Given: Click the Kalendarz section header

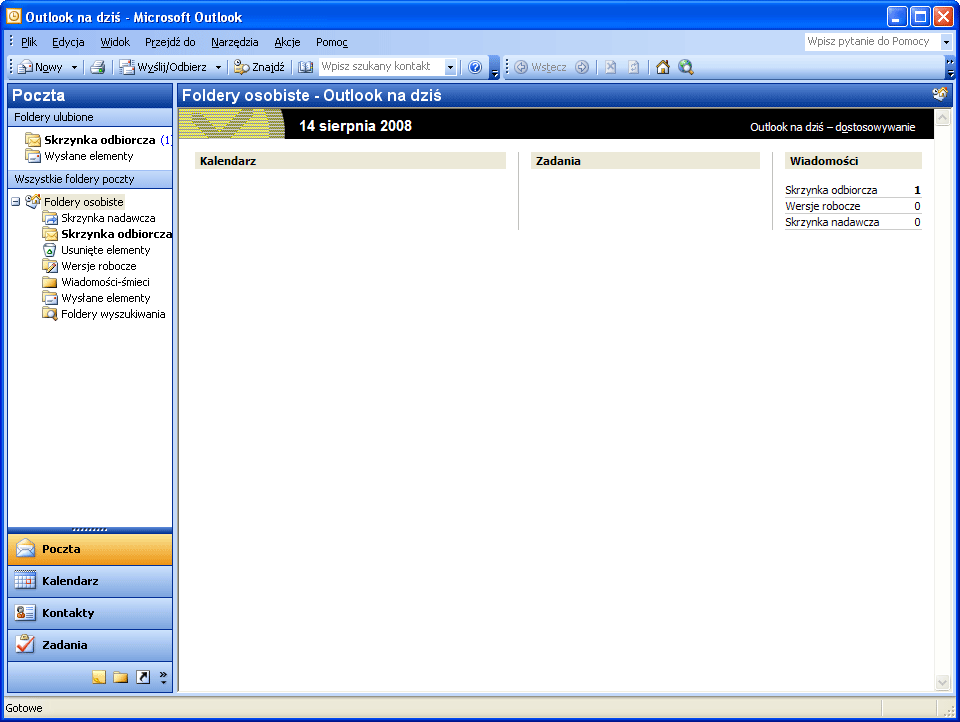Looking at the screenshot, I should (x=350, y=160).
